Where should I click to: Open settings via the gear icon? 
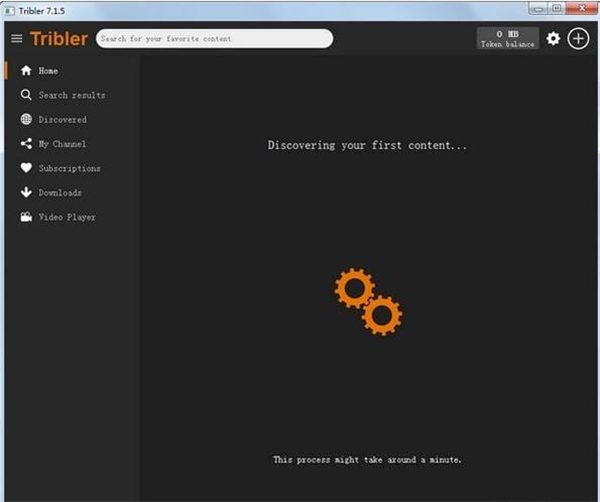[553, 39]
